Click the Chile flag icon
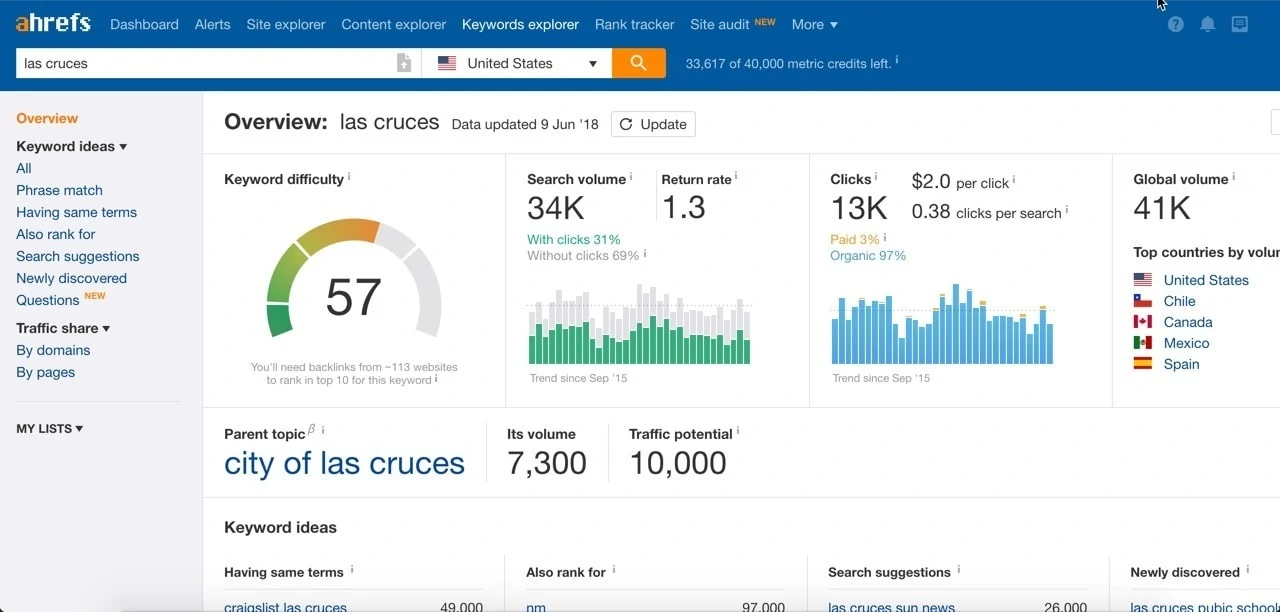 (x=1142, y=301)
